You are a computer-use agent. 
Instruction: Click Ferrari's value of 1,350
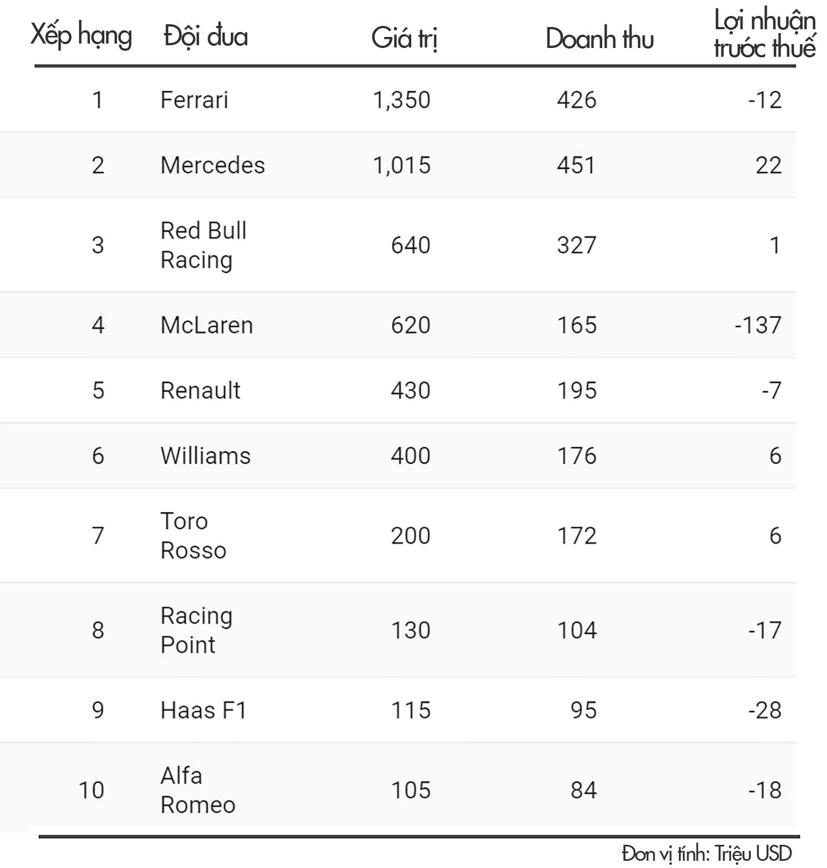(x=401, y=100)
